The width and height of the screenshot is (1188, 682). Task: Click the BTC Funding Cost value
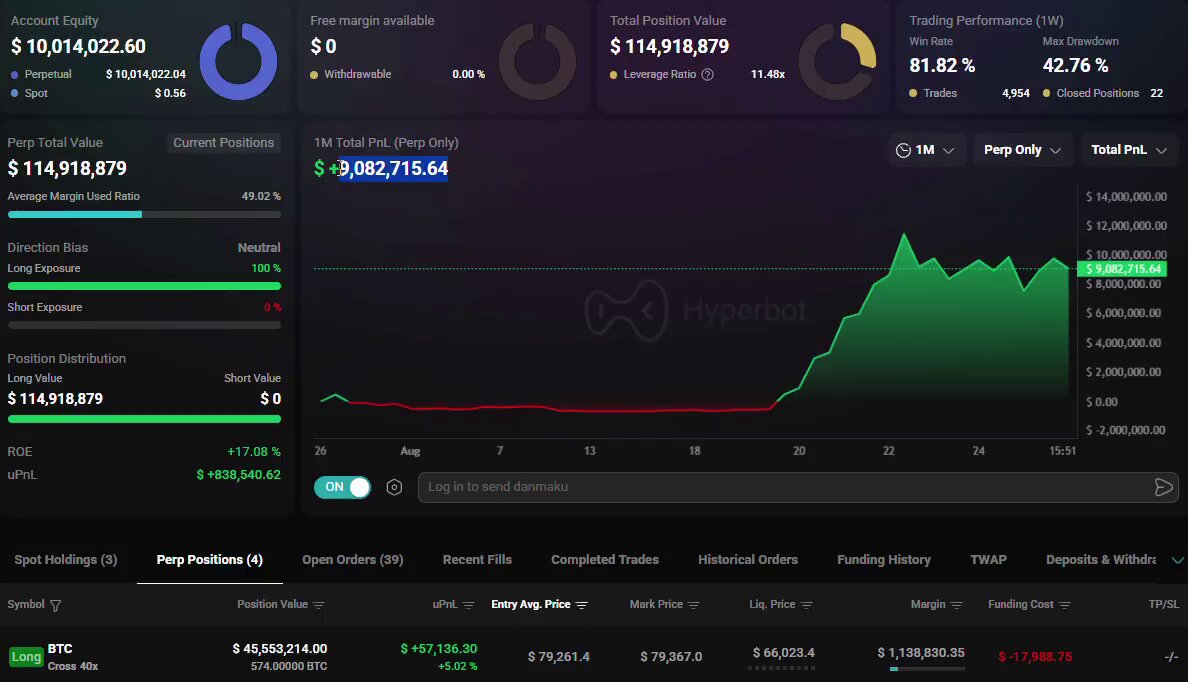[x=1035, y=657]
